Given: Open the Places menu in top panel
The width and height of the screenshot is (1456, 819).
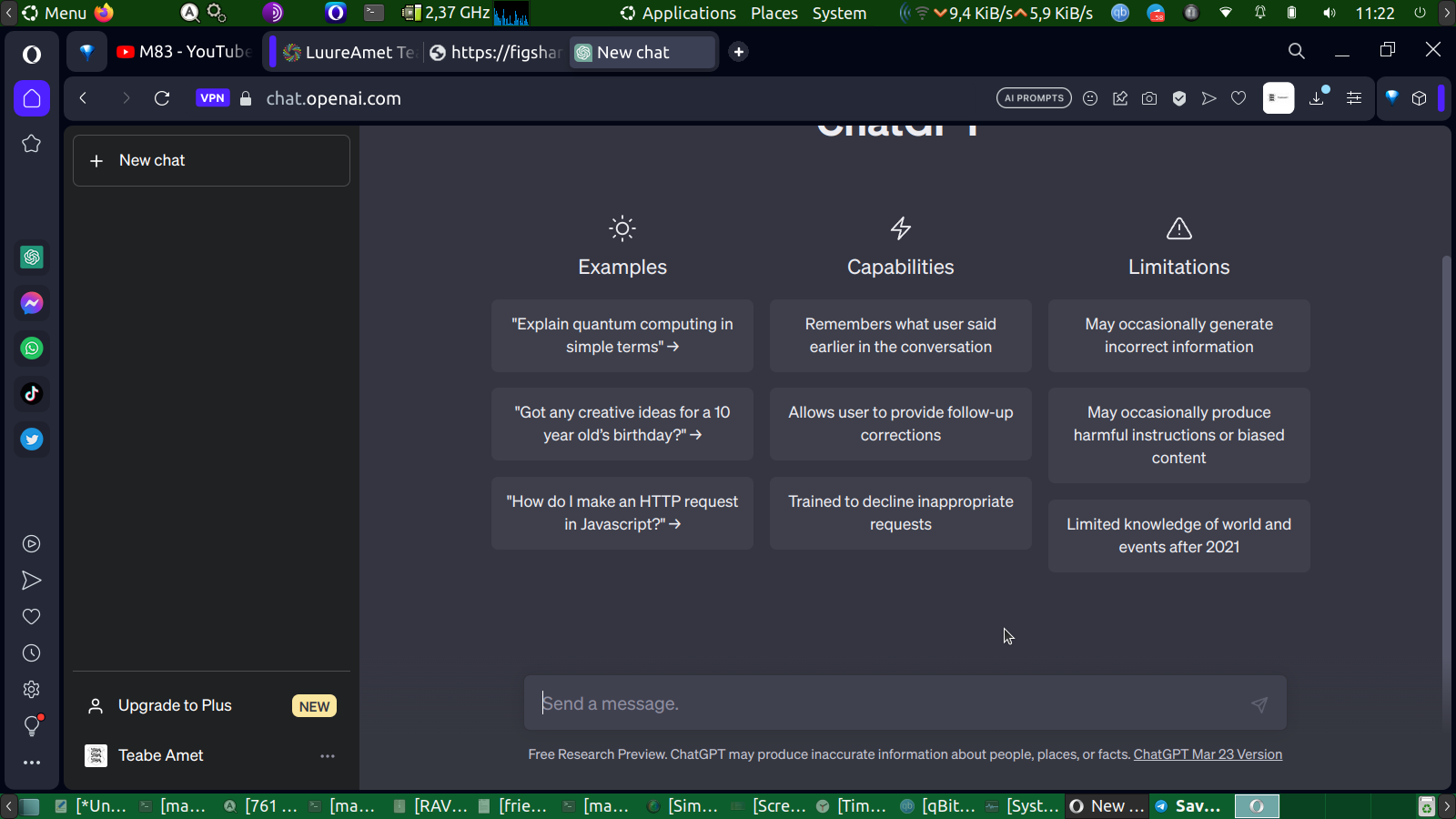Looking at the screenshot, I should click(774, 13).
